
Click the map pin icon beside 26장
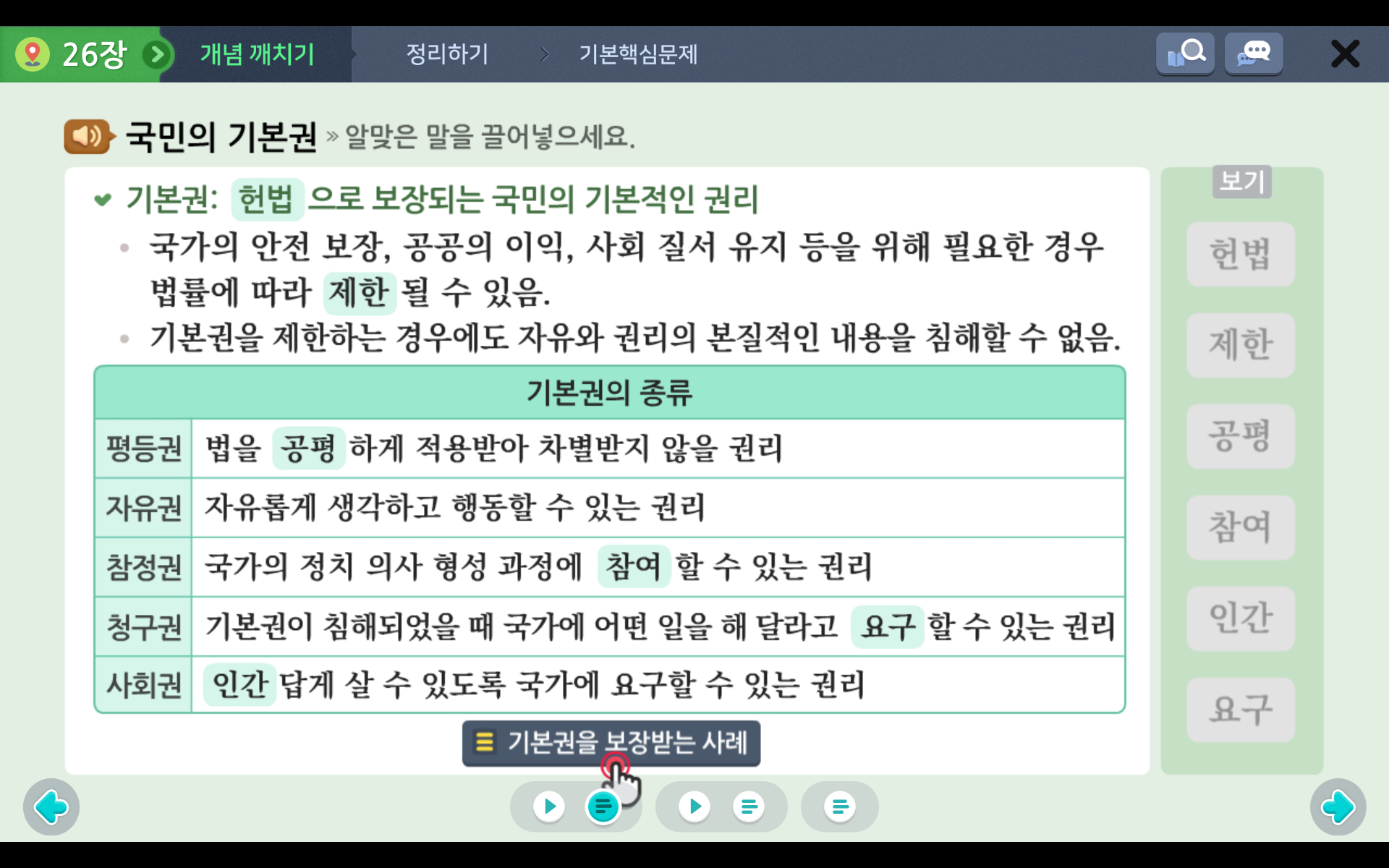[33, 54]
